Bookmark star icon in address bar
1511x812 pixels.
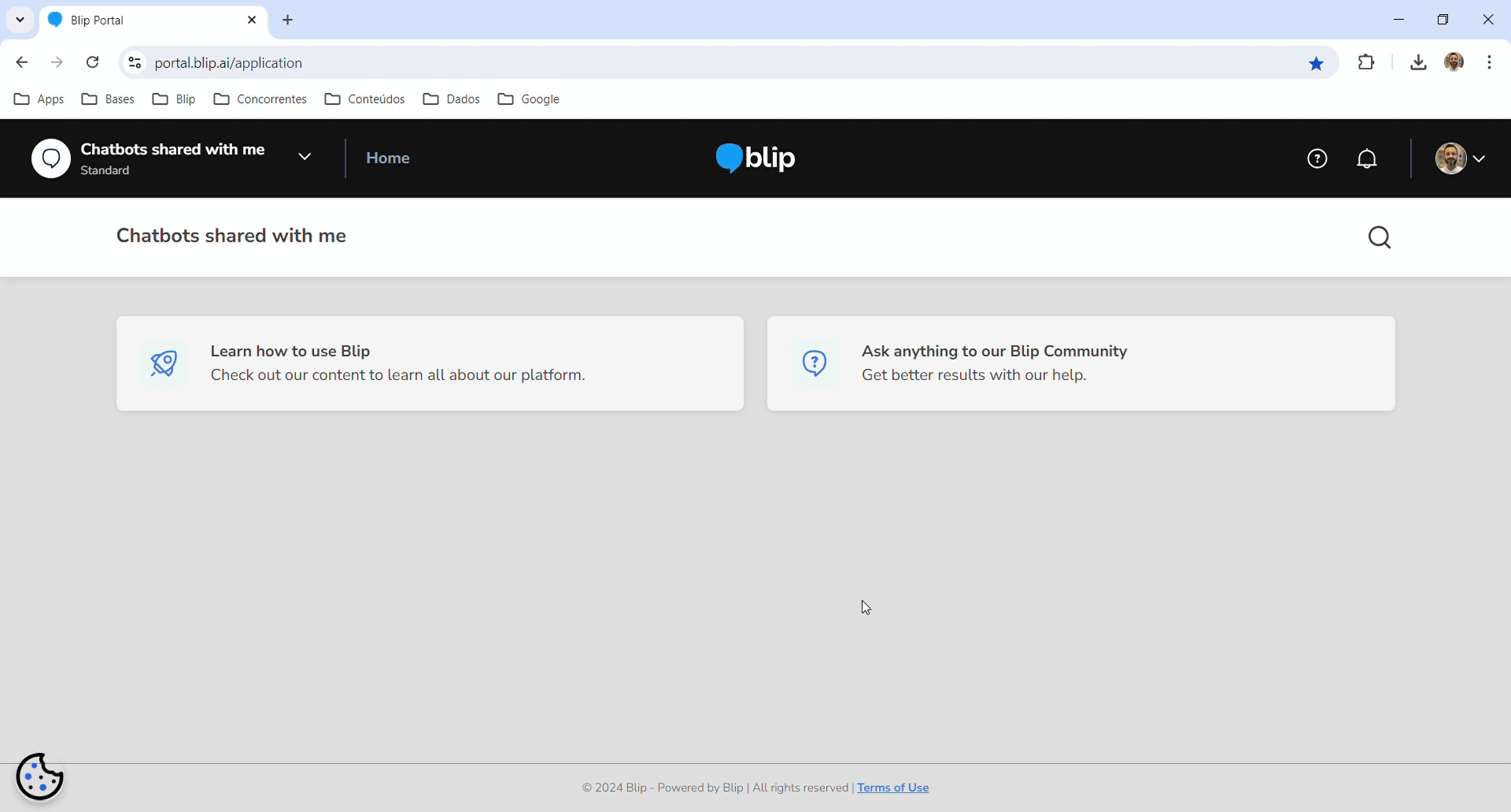click(1316, 63)
